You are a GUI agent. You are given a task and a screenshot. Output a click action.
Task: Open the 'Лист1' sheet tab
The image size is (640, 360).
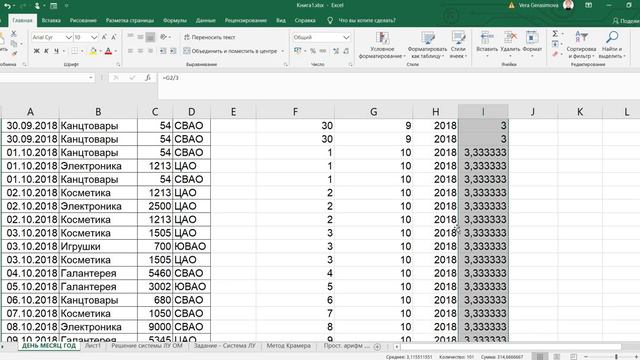93,346
